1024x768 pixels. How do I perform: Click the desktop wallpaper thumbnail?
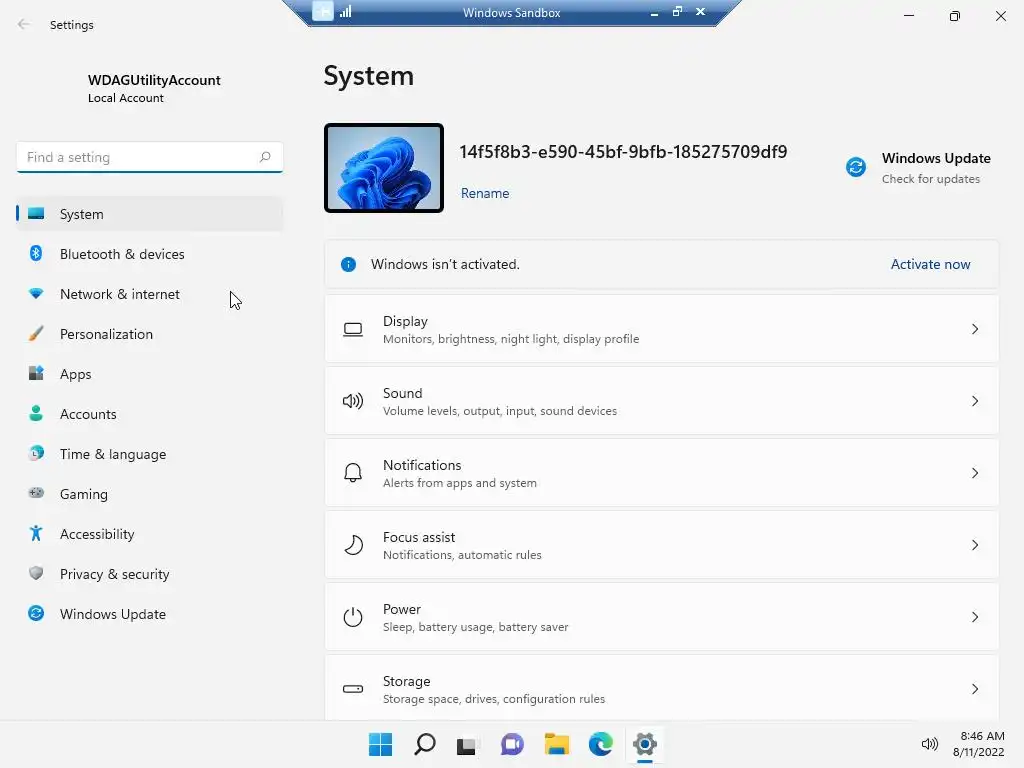[x=383, y=168]
